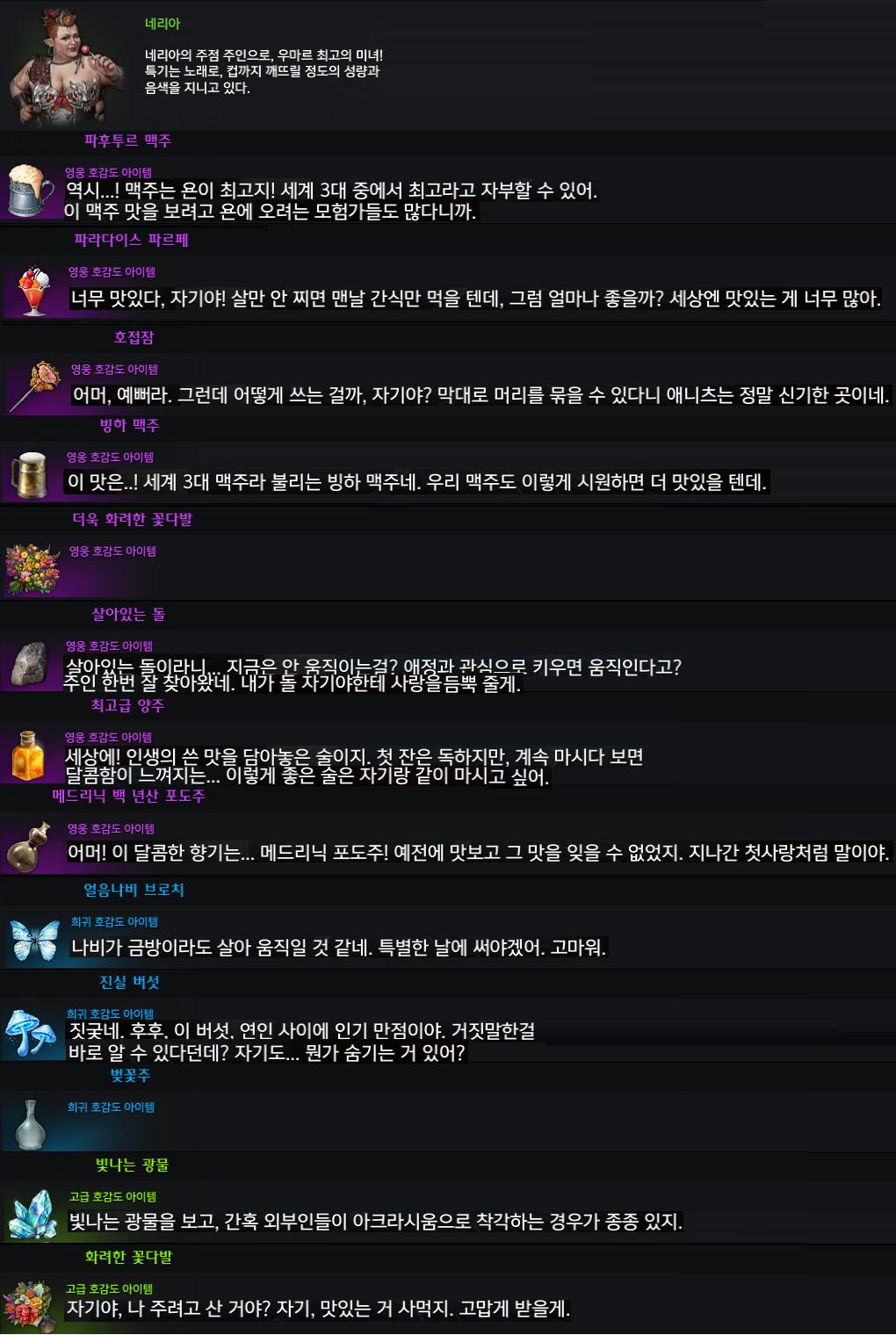Click the 메드리닉 백 년산 포도주 heading
Screen dimensions: 896x1335
(x=128, y=796)
